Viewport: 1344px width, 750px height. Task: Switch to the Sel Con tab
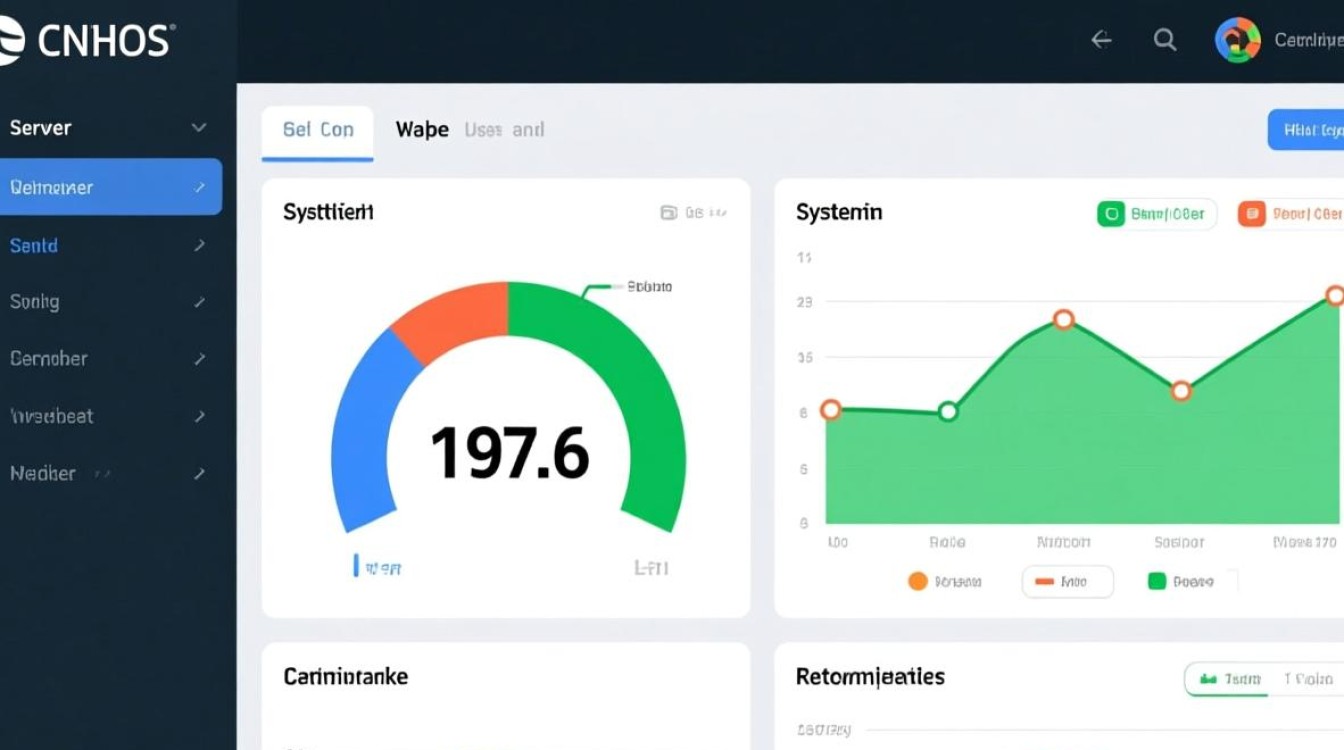pyautogui.click(x=317, y=130)
